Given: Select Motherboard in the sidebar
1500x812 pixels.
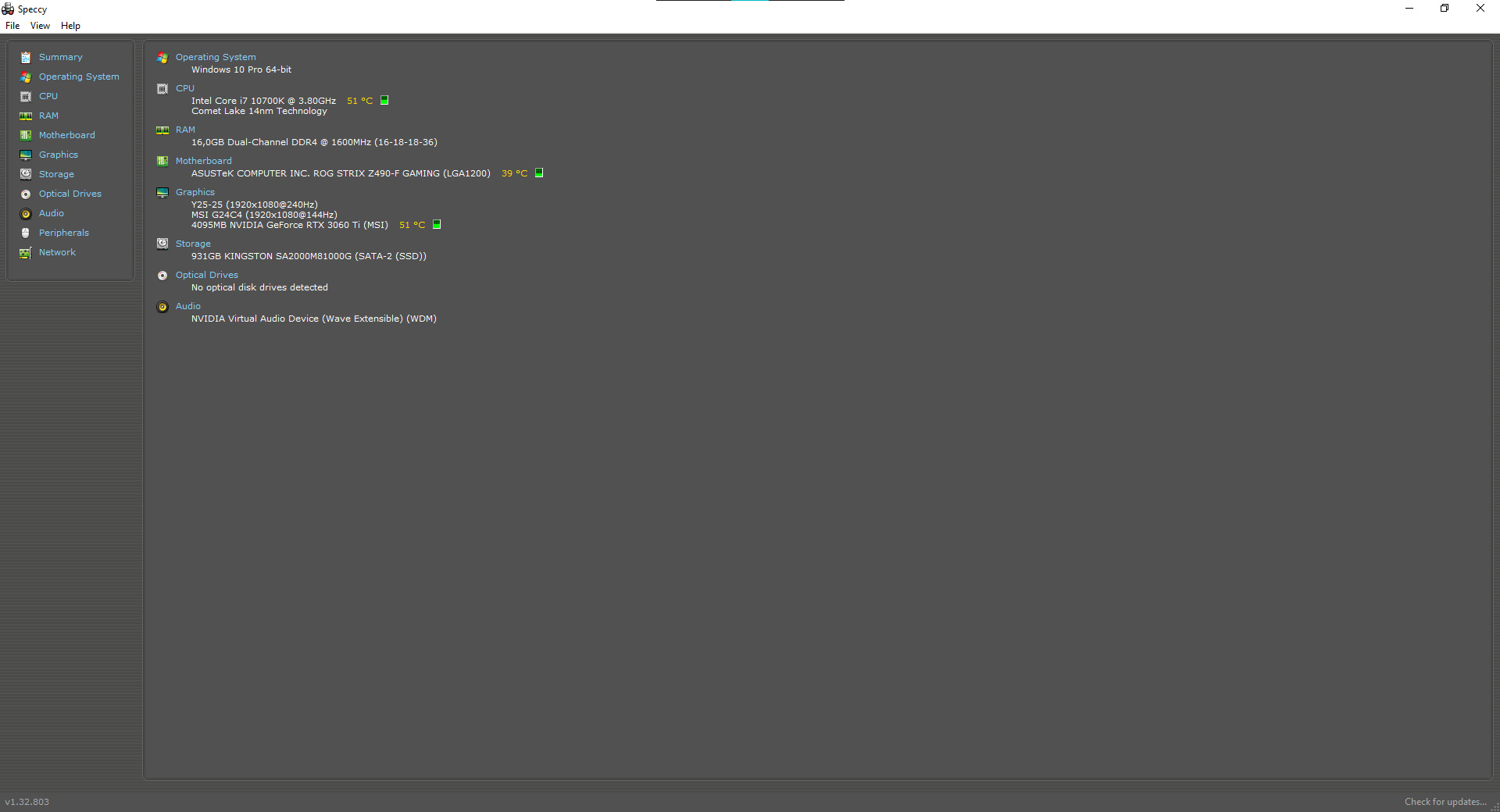Looking at the screenshot, I should 67,135.
